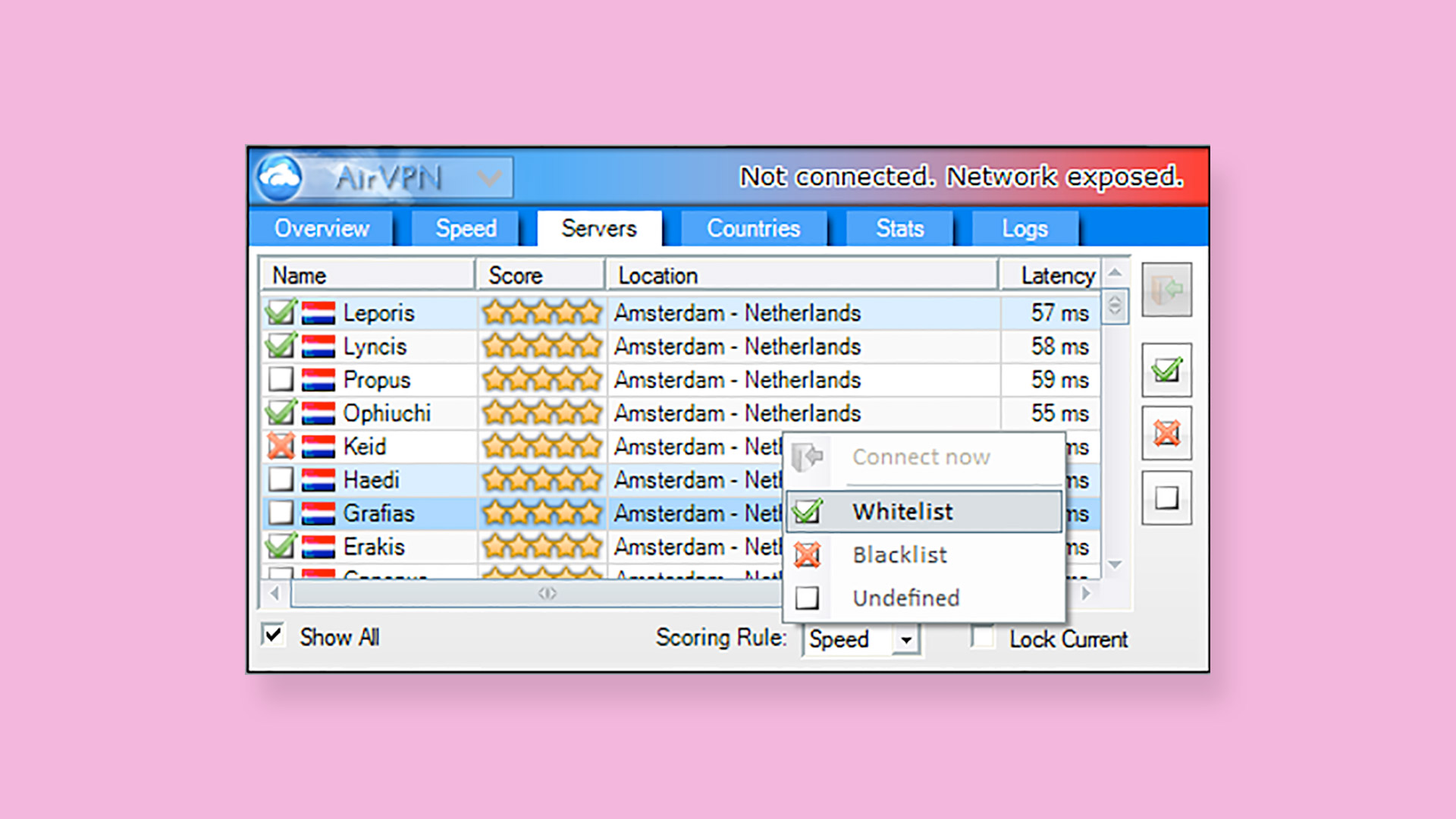Screen dimensions: 1456x819
Task: Select the Erakis server name
Action: [x=374, y=546]
